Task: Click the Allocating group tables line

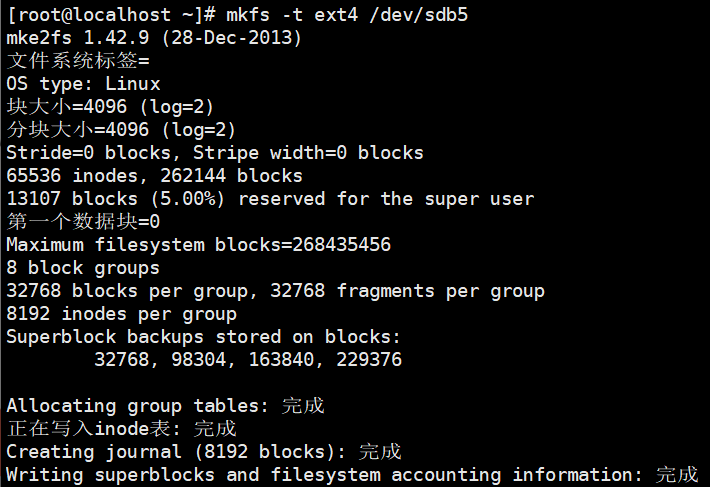Action: click(x=165, y=406)
